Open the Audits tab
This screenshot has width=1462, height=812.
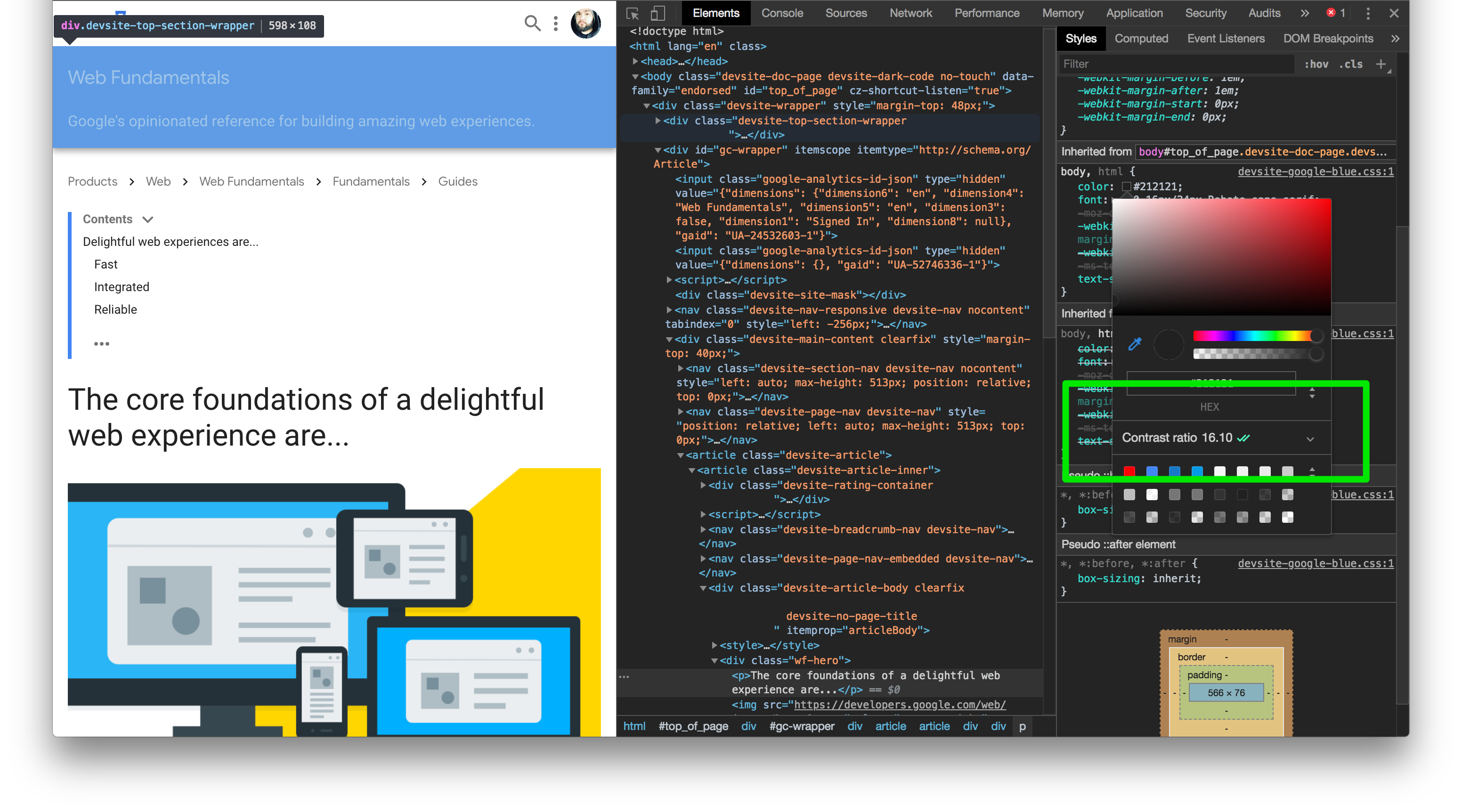pyautogui.click(x=1264, y=13)
